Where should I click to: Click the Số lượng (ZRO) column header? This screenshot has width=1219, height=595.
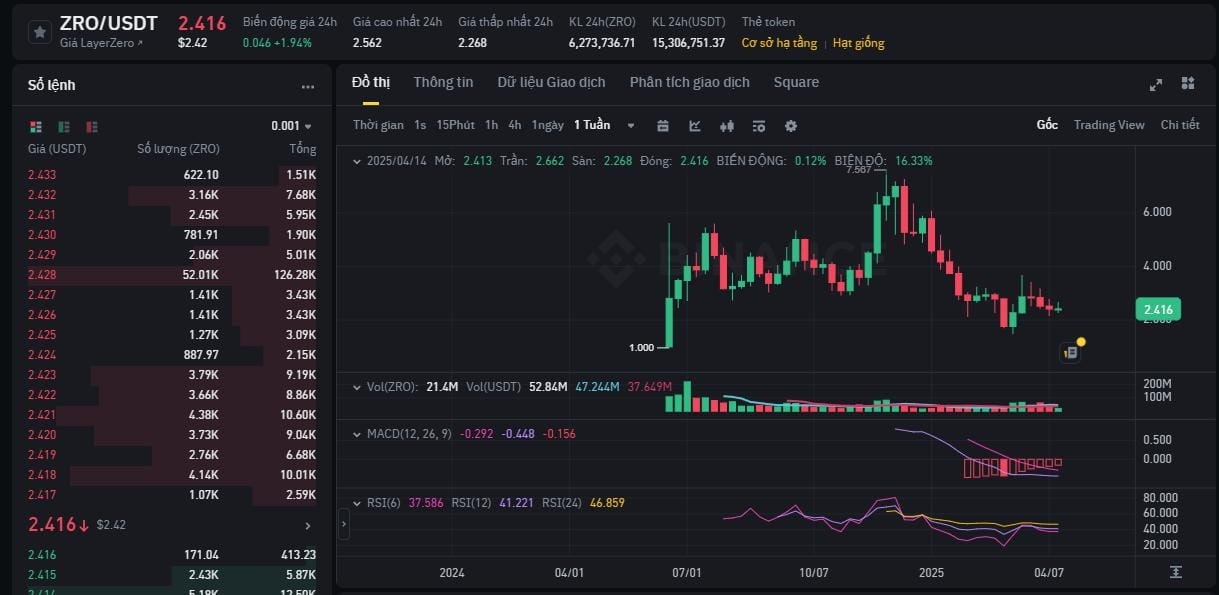(x=178, y=149)
